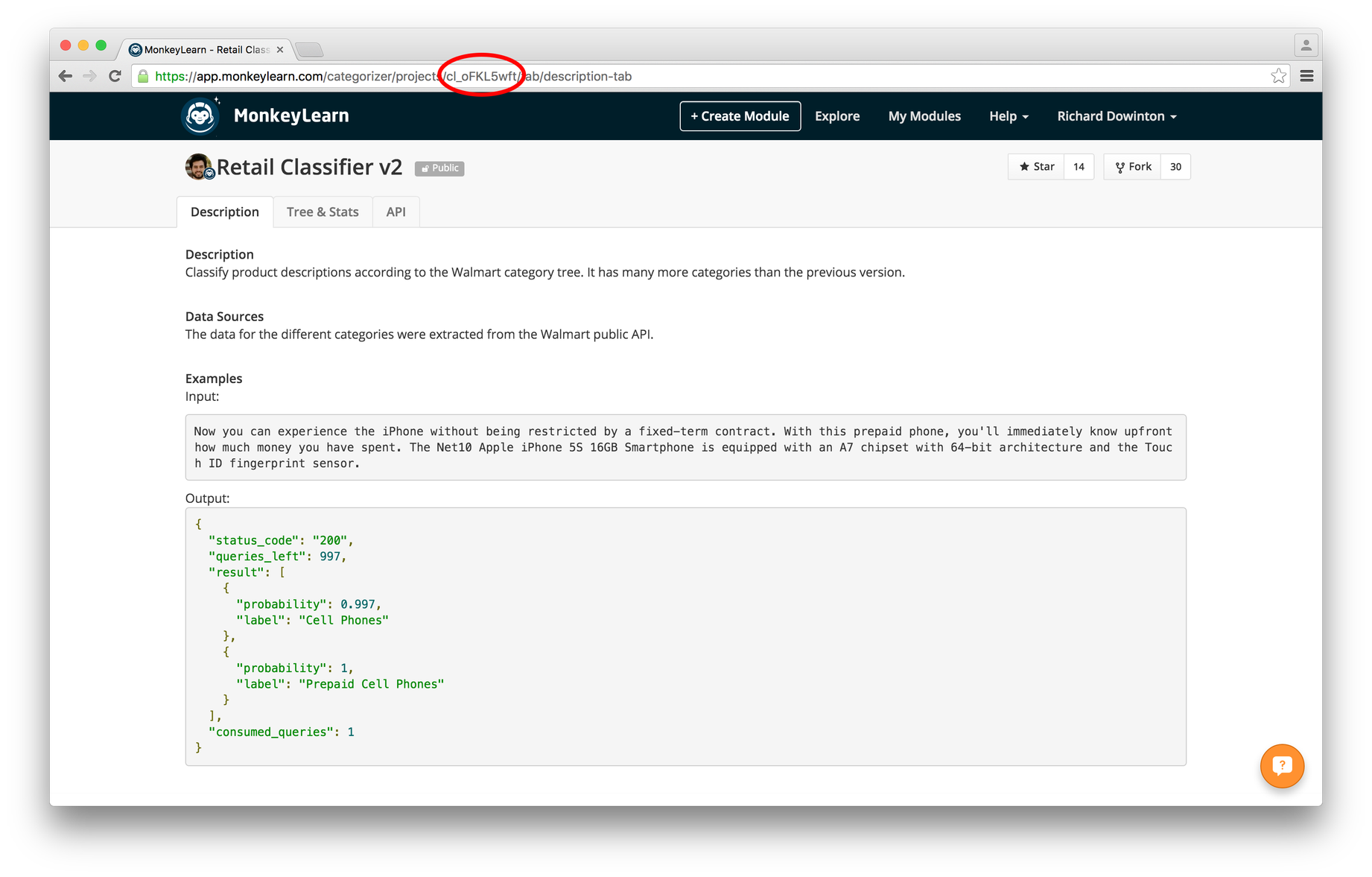This screenshot has height=877, width=1372.
Task: Click the example input text box
Action: click(x=685, y=447)
